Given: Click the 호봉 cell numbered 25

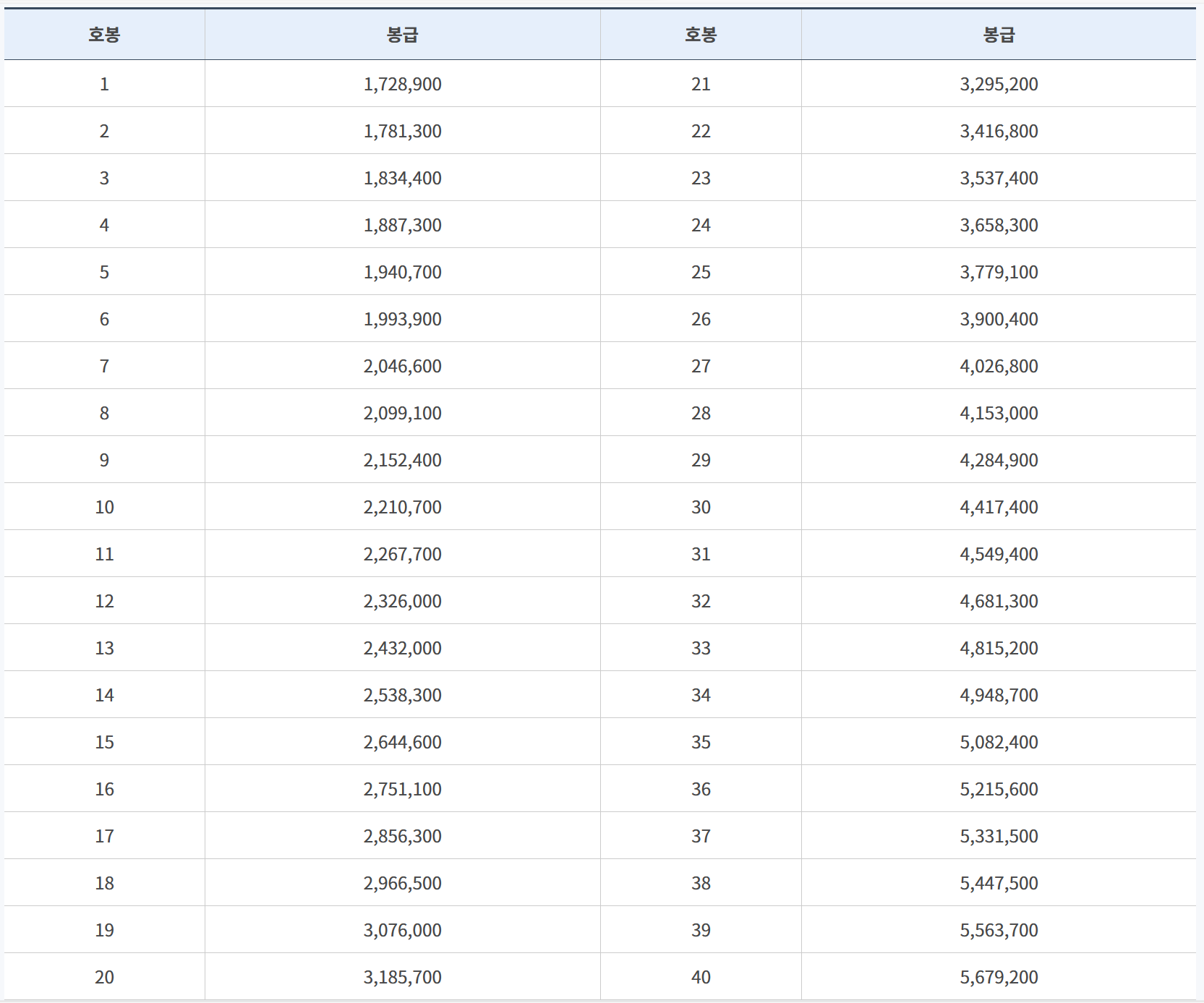Looking at the screenshot, I should [x=701, y=272].
